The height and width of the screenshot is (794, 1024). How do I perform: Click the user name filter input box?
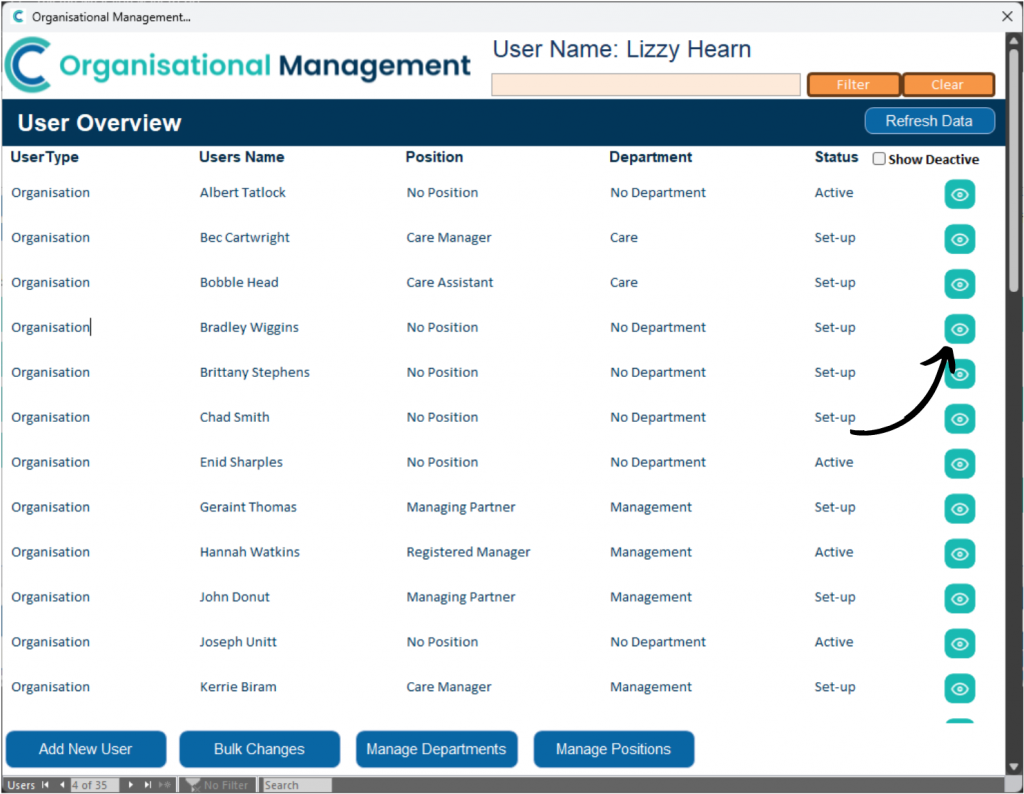click(645, 85)
